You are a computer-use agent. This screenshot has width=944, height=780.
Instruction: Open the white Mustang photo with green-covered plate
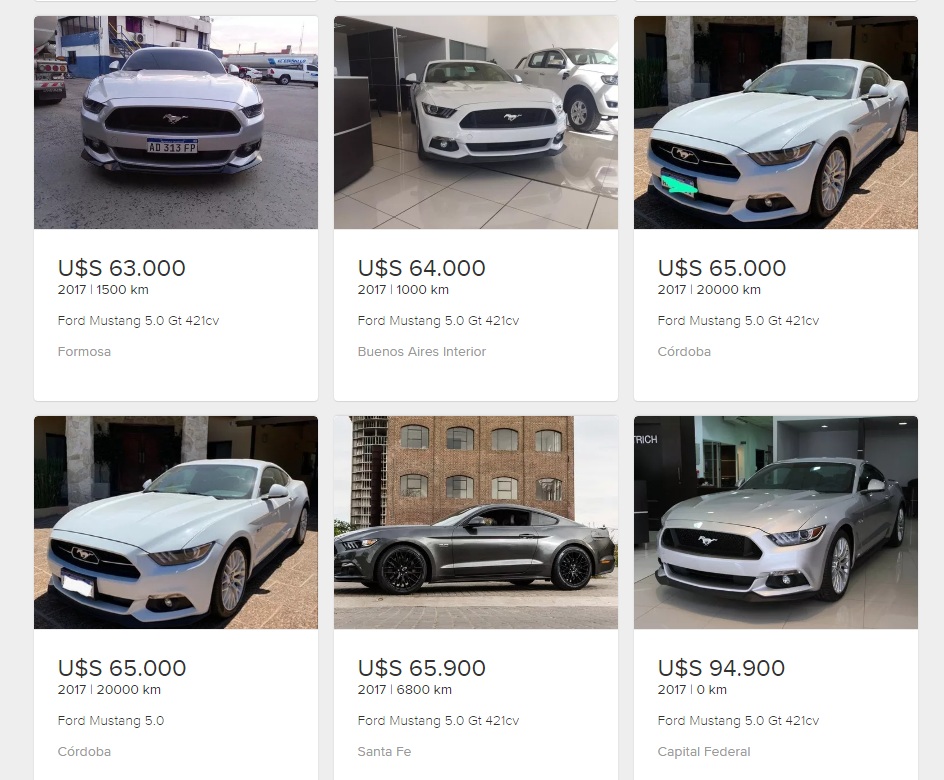[x=775, y=122]
